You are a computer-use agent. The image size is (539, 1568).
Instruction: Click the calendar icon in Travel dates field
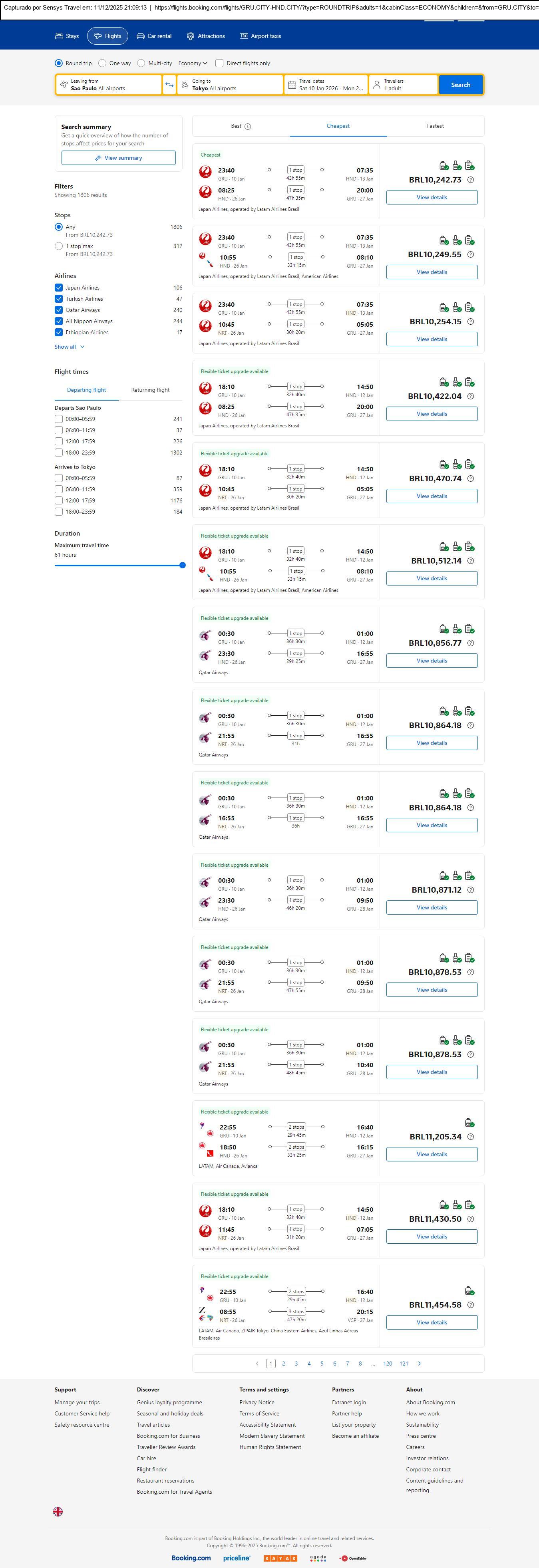pyautogui.click(x=292, y=85)
